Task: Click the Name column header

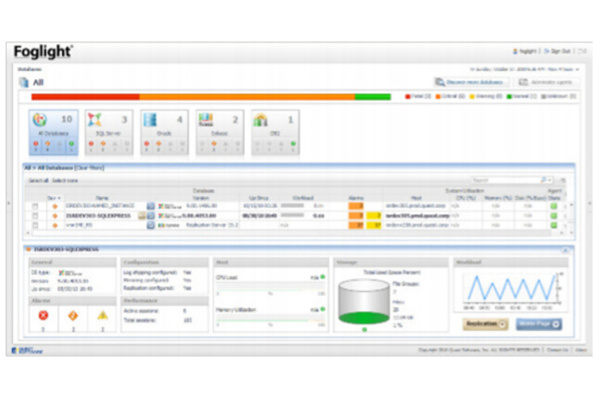Action: coord(102,198)
